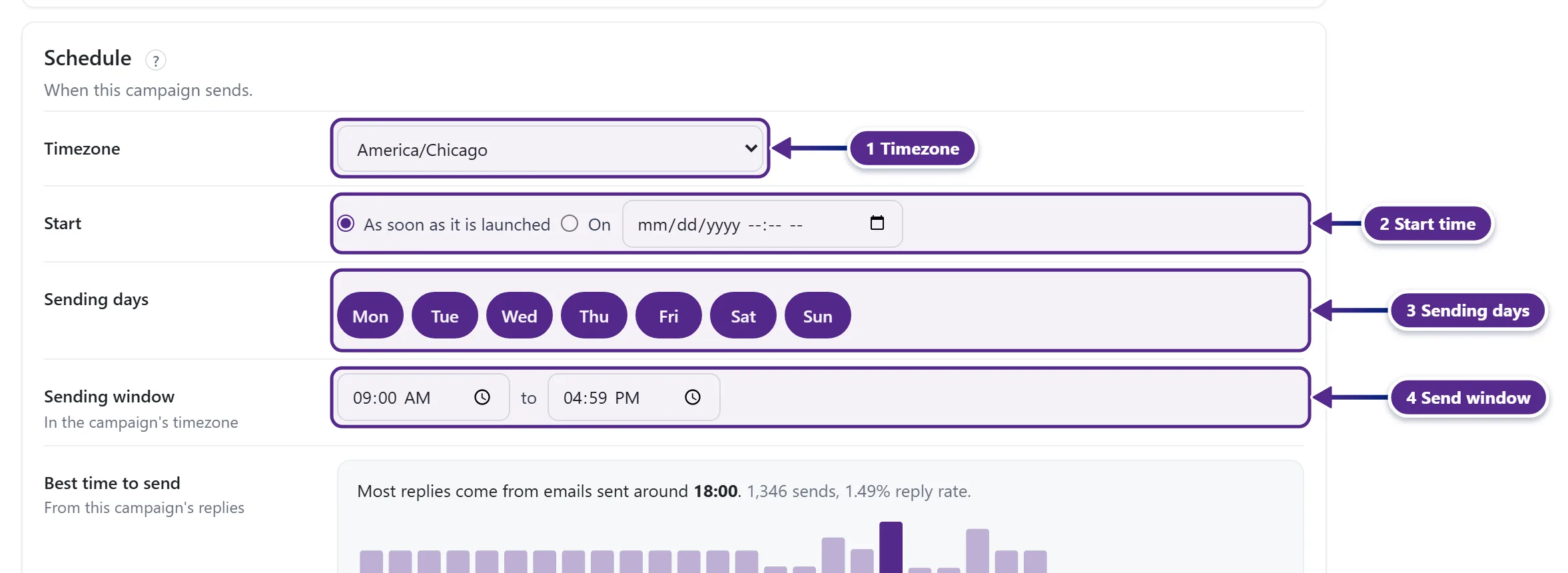
Task: Click the 'Schedule' section heading
Action: 88,59
